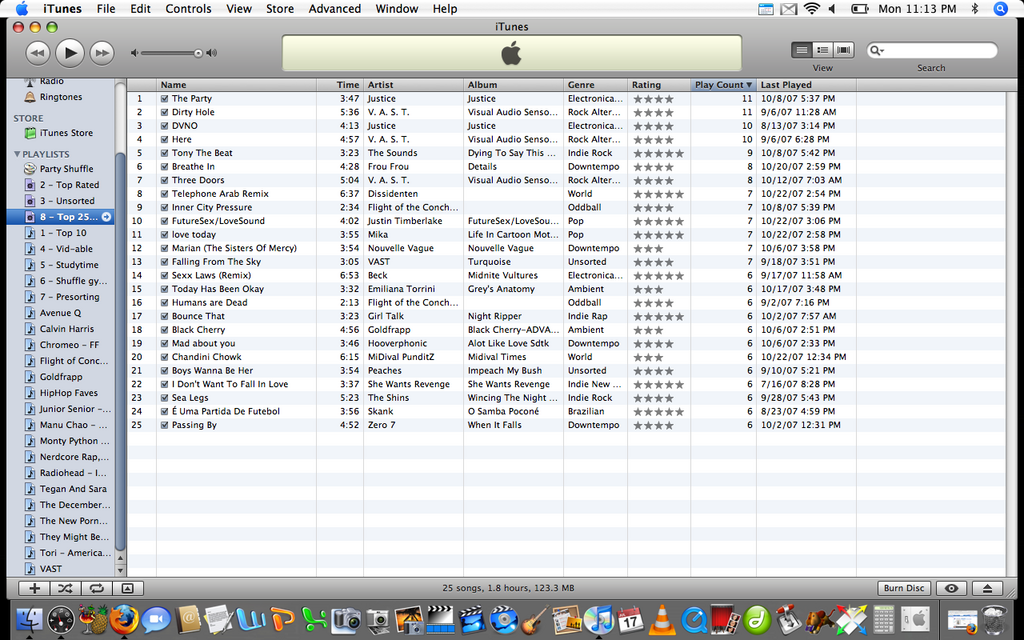Uncheck the 'Bounce That' checkbox
This screenshot has height=640, width=1024.
click(165, 316)
